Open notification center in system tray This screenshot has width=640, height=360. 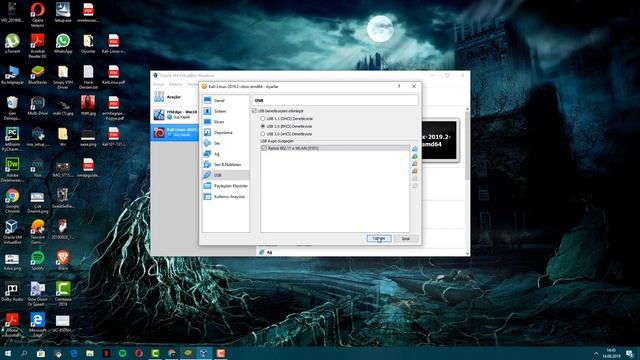tap(630, 353)
